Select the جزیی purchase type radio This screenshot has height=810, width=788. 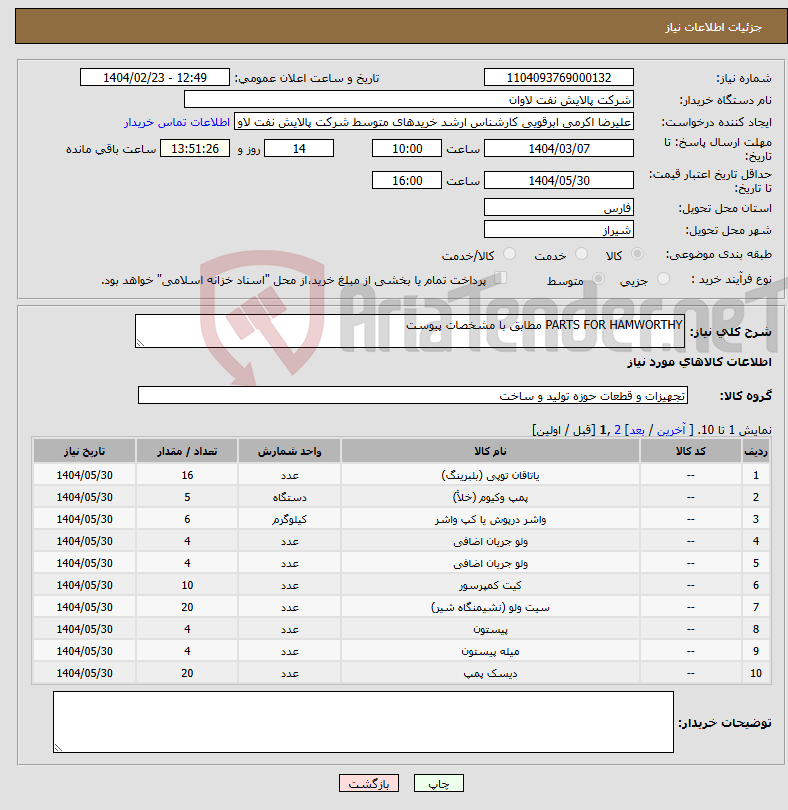(x=663, y=279)
